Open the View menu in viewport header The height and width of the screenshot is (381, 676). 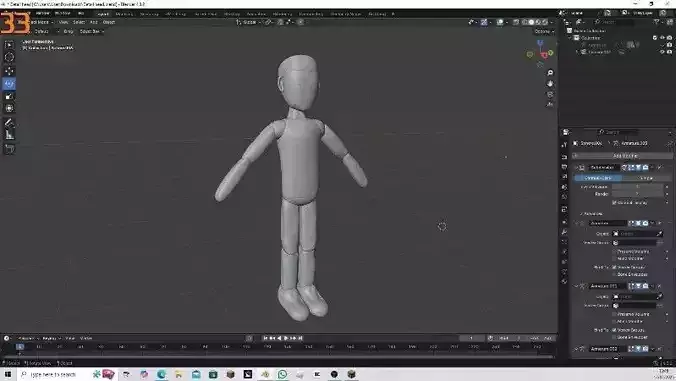pyautogui.click(x=63, y=22)
